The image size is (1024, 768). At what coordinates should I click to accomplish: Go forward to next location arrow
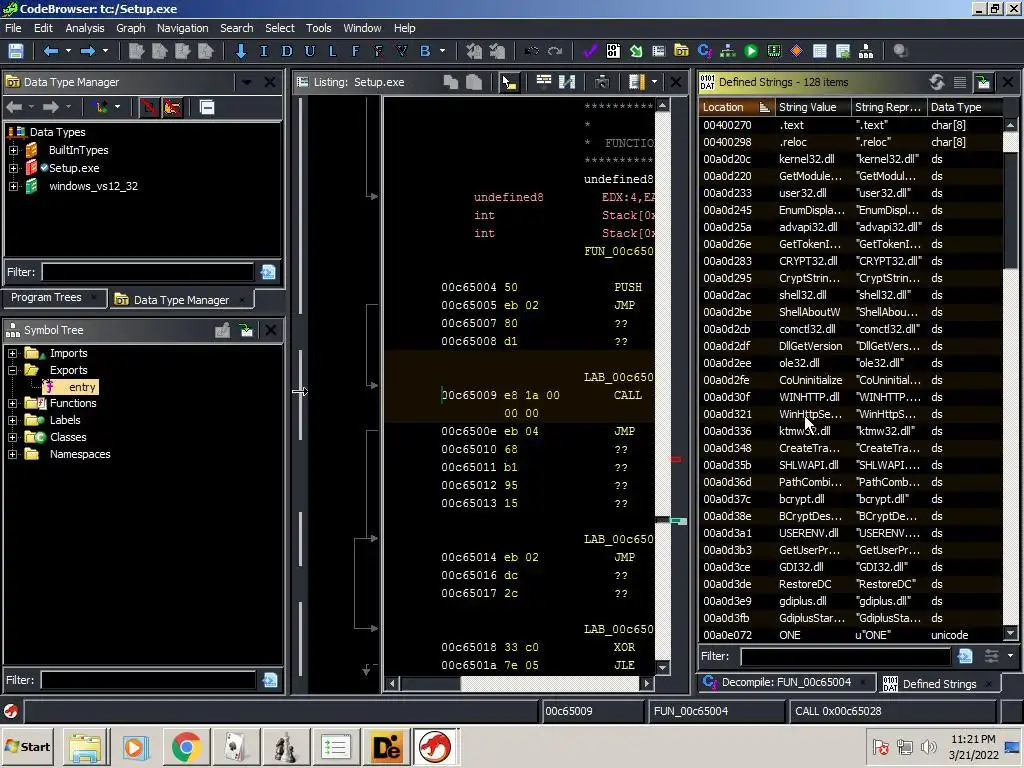pyautogui.click(x=88, y=51)
